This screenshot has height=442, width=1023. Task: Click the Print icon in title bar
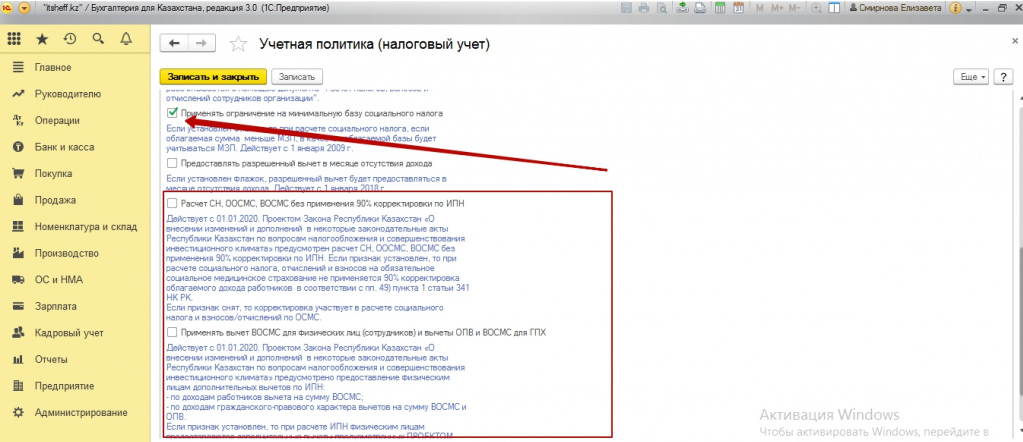coord(645,8)
